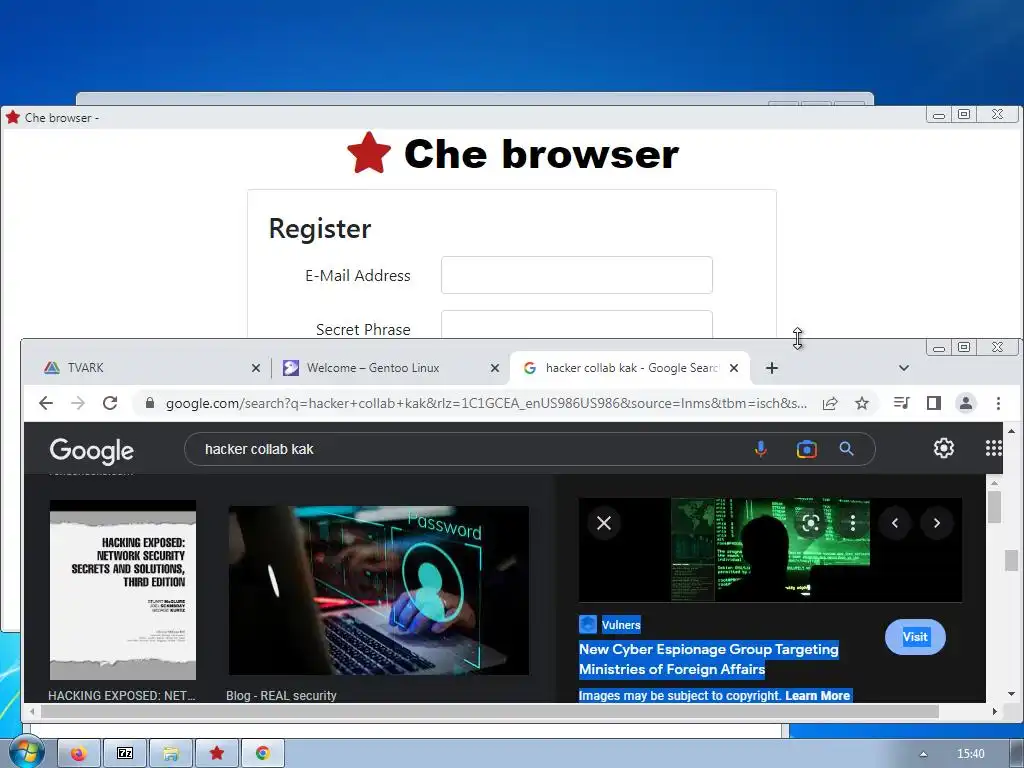Click the forward navigation arrow in Chrome
The width and height of the screenshot is (1024, 768).
[78, 403]
